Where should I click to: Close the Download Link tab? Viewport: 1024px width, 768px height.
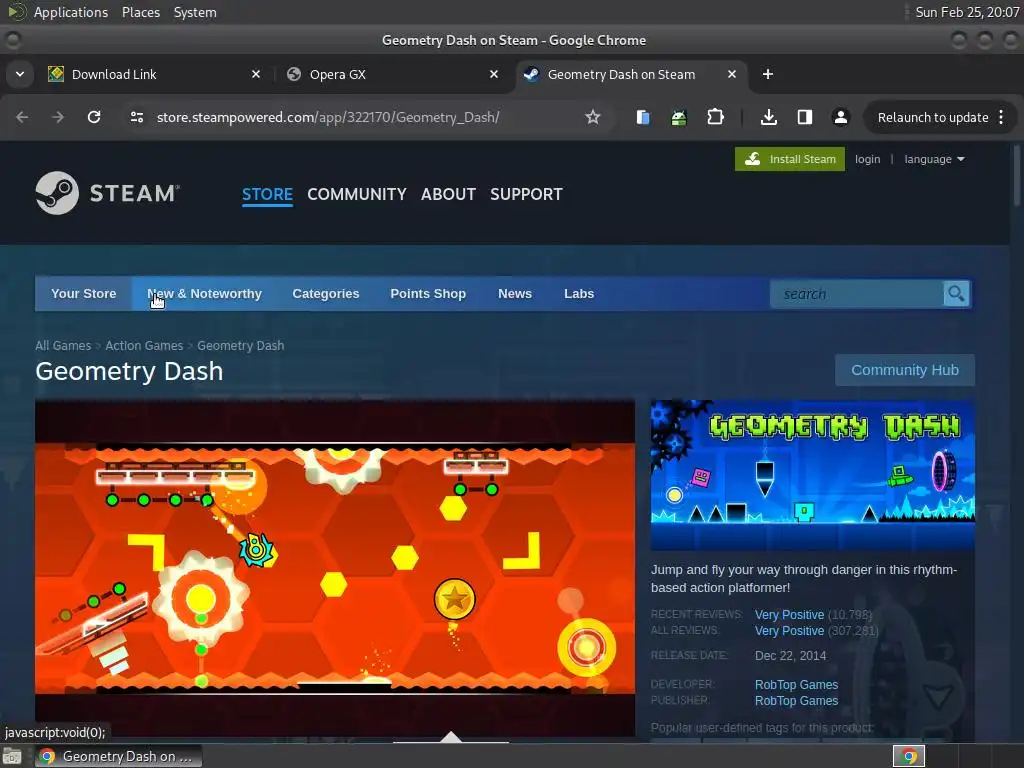(256, 74)
